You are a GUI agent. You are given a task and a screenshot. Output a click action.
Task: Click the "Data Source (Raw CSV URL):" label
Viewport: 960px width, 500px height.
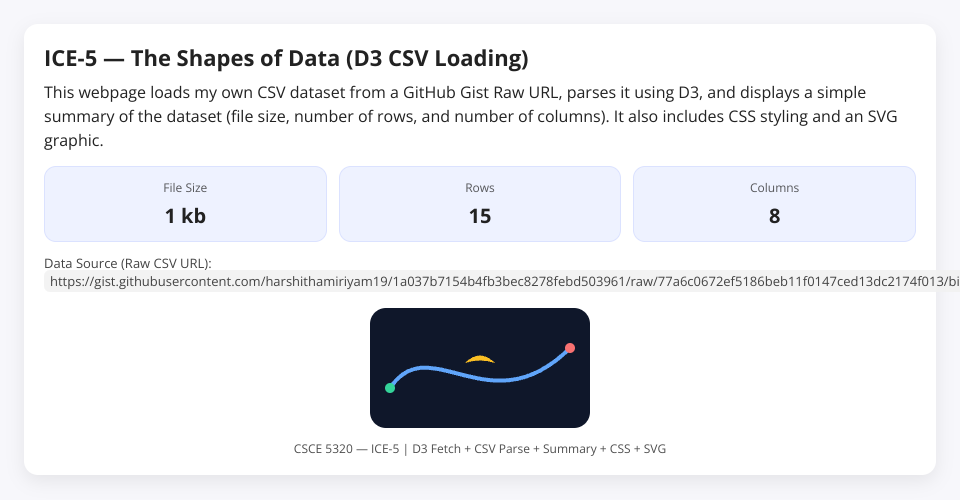tap(128, 263)
